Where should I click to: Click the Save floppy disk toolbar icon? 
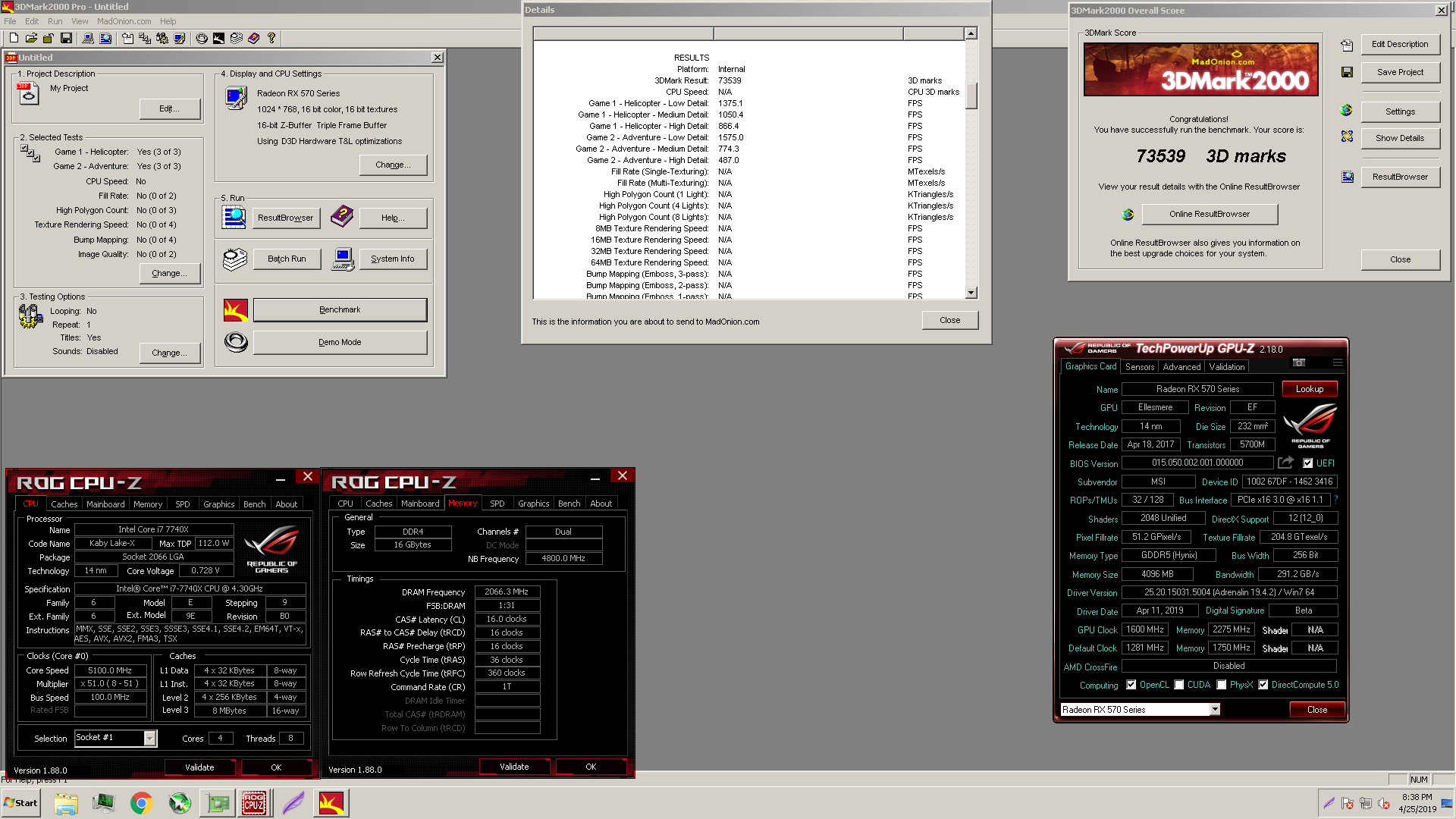pos(66,38)
